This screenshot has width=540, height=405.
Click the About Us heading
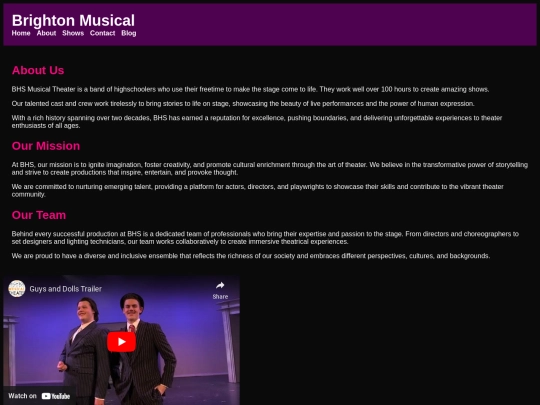pyautogui.click(x=38, y=70)
